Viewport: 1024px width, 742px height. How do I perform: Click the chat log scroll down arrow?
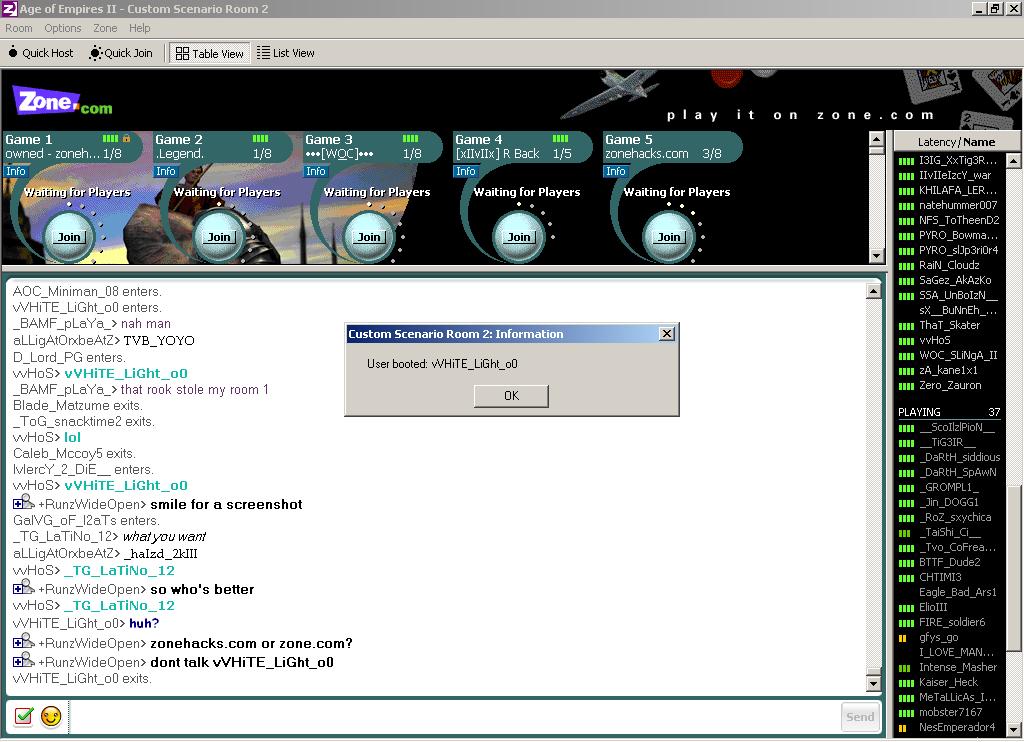[873, 683]
